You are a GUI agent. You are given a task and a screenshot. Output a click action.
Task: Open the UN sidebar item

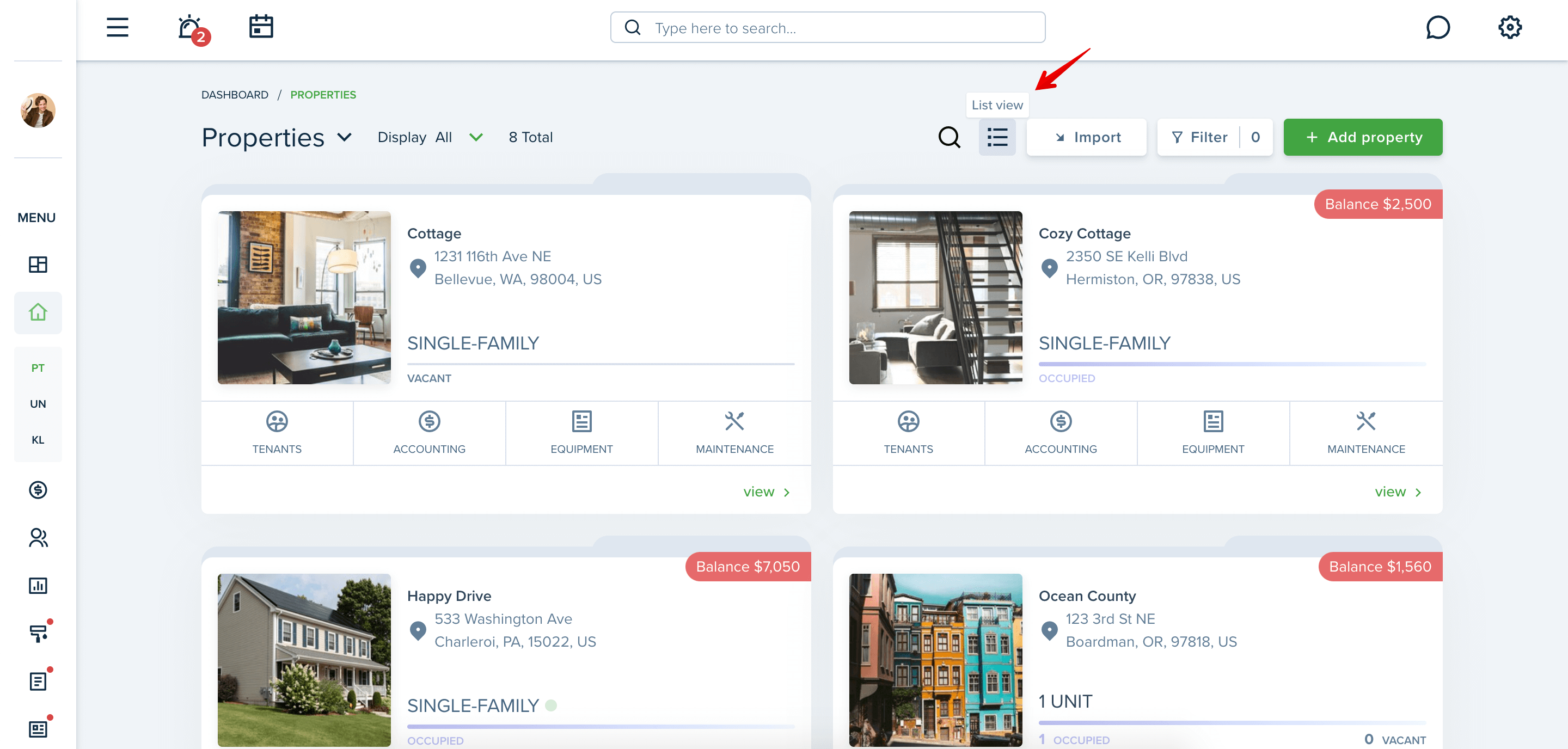[x=38, y=404]
